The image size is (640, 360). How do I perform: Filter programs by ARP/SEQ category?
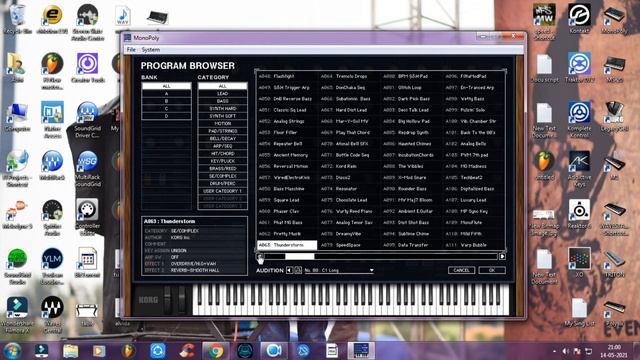point(222,146)
